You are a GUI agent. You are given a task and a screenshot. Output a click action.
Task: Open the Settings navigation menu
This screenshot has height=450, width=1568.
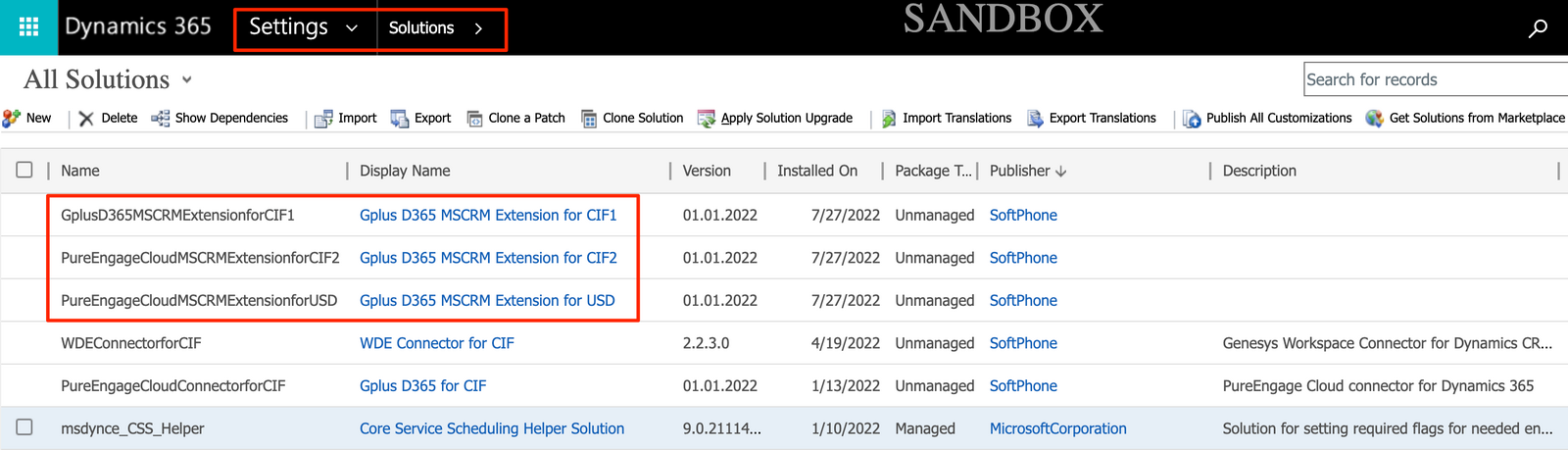pyautogui.click(x=288, y=27)
